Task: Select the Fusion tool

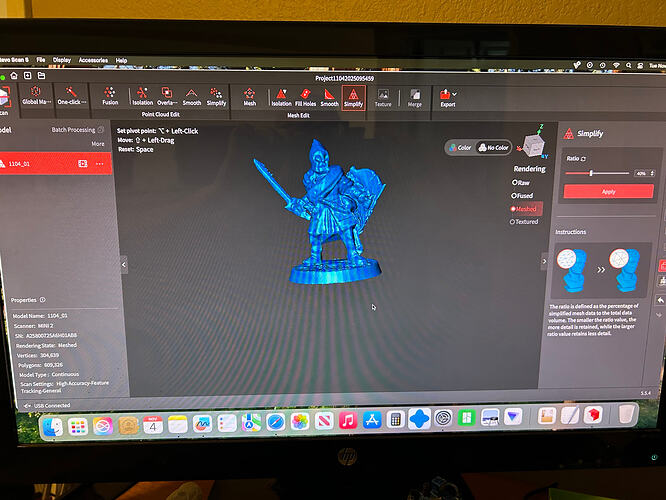Action: point(110,96)
